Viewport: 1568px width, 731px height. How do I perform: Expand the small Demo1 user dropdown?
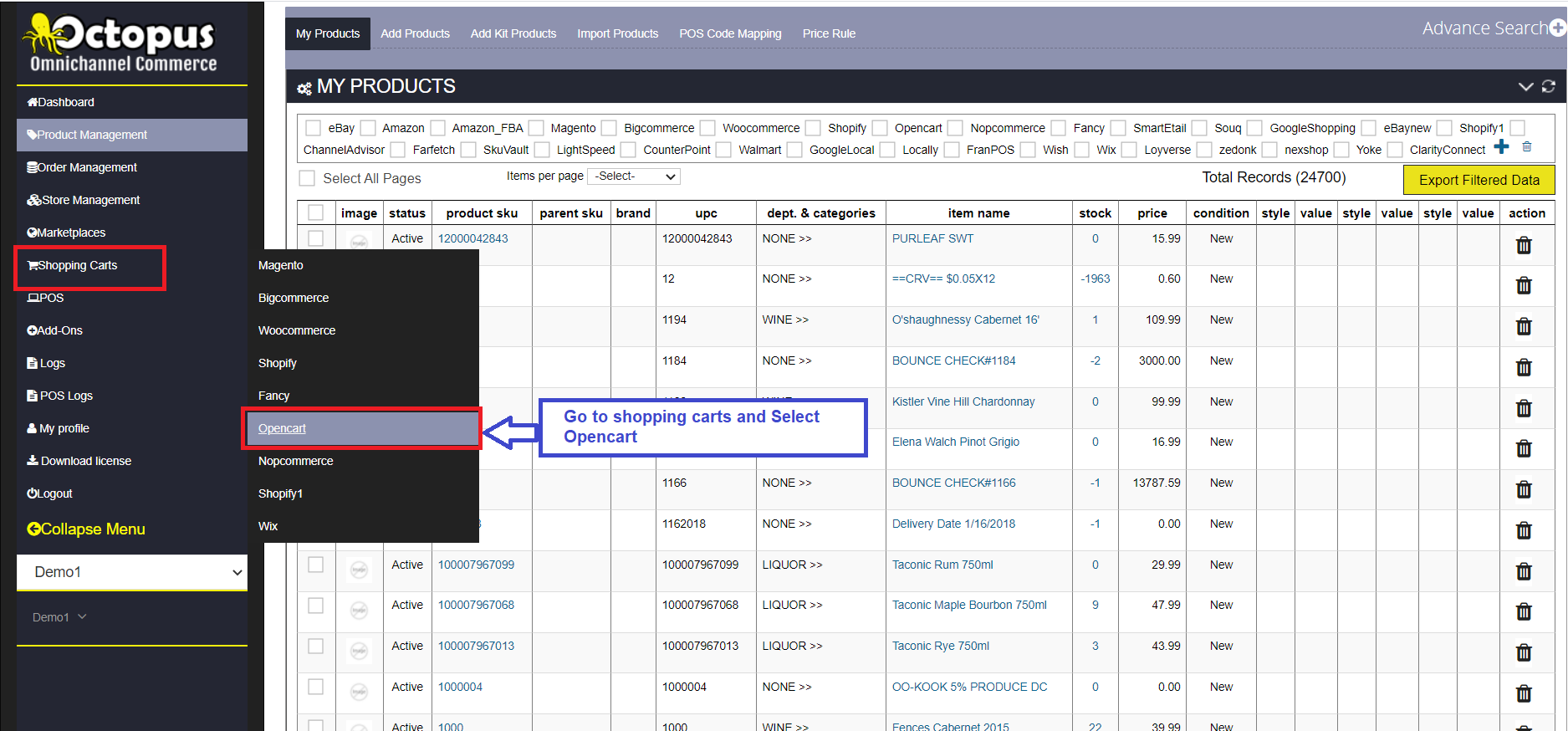[59, 617]
